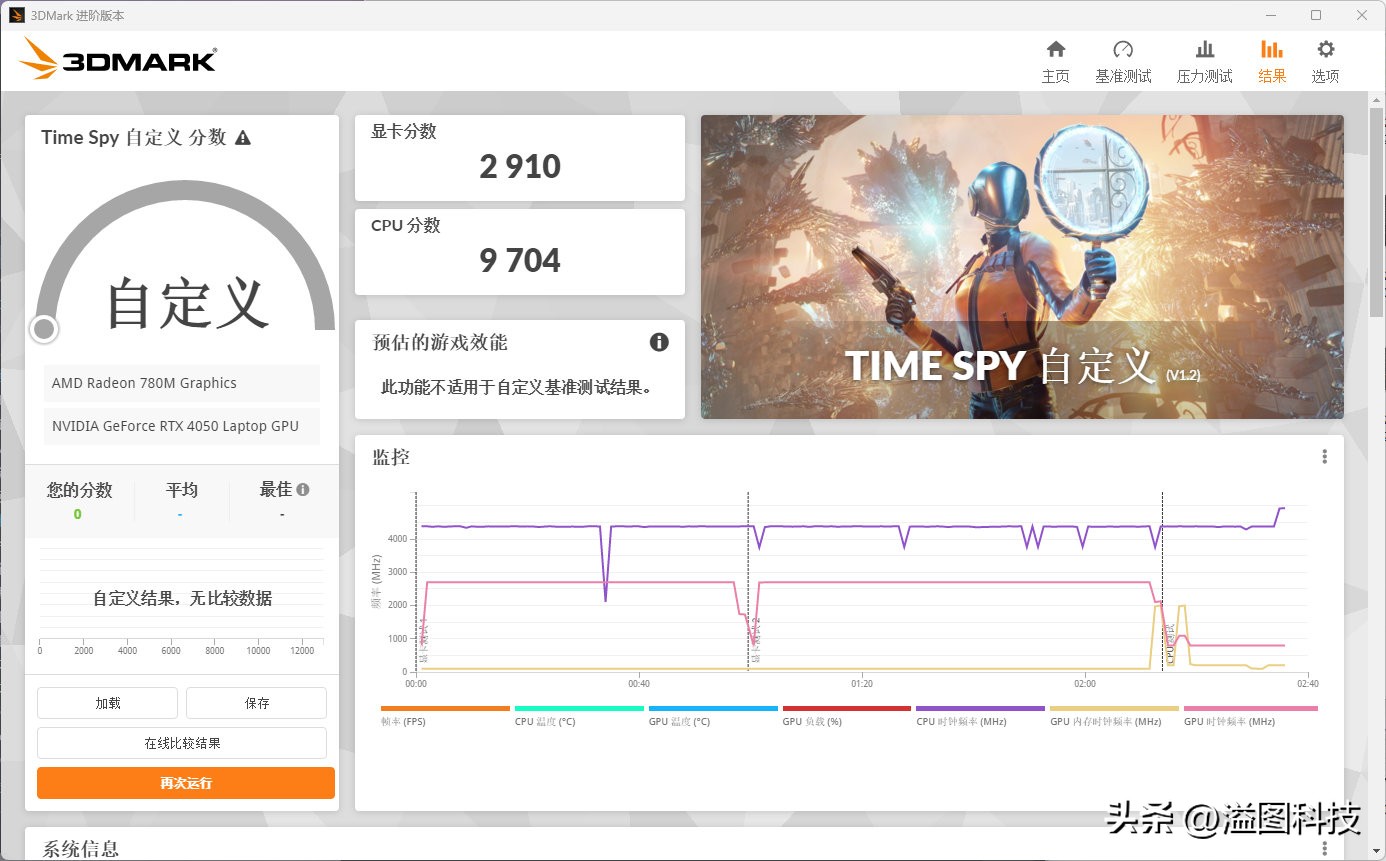Open 主页 home via the house icon
This screenshot has height=861, width=1386.
click(1055, 58)
